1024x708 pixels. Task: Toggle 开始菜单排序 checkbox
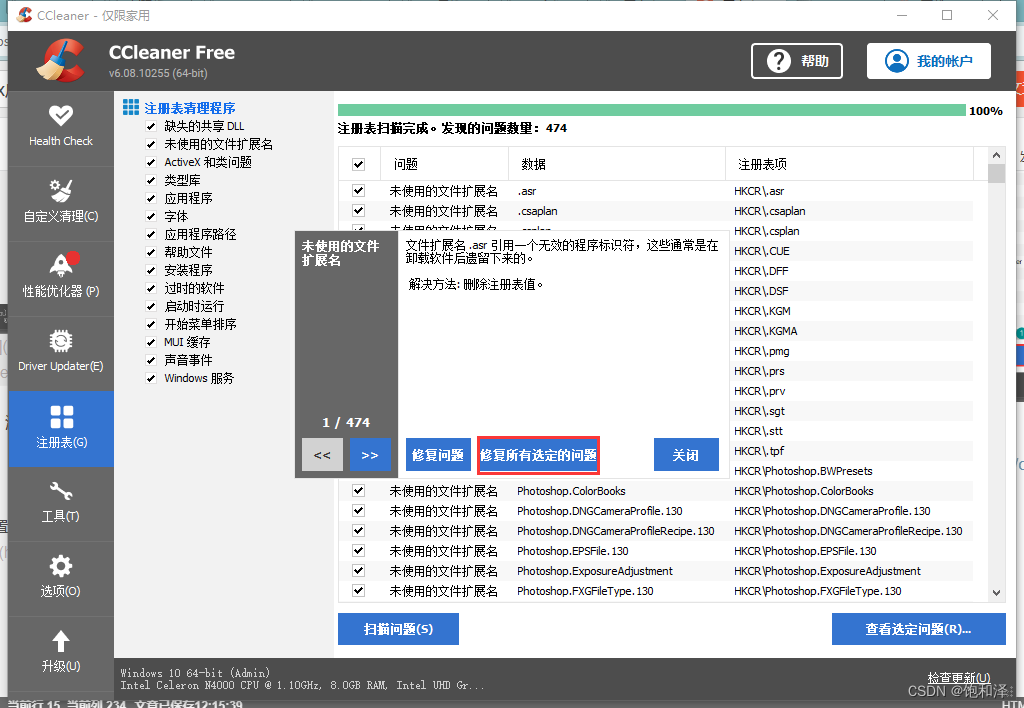[x=151, y=325]
